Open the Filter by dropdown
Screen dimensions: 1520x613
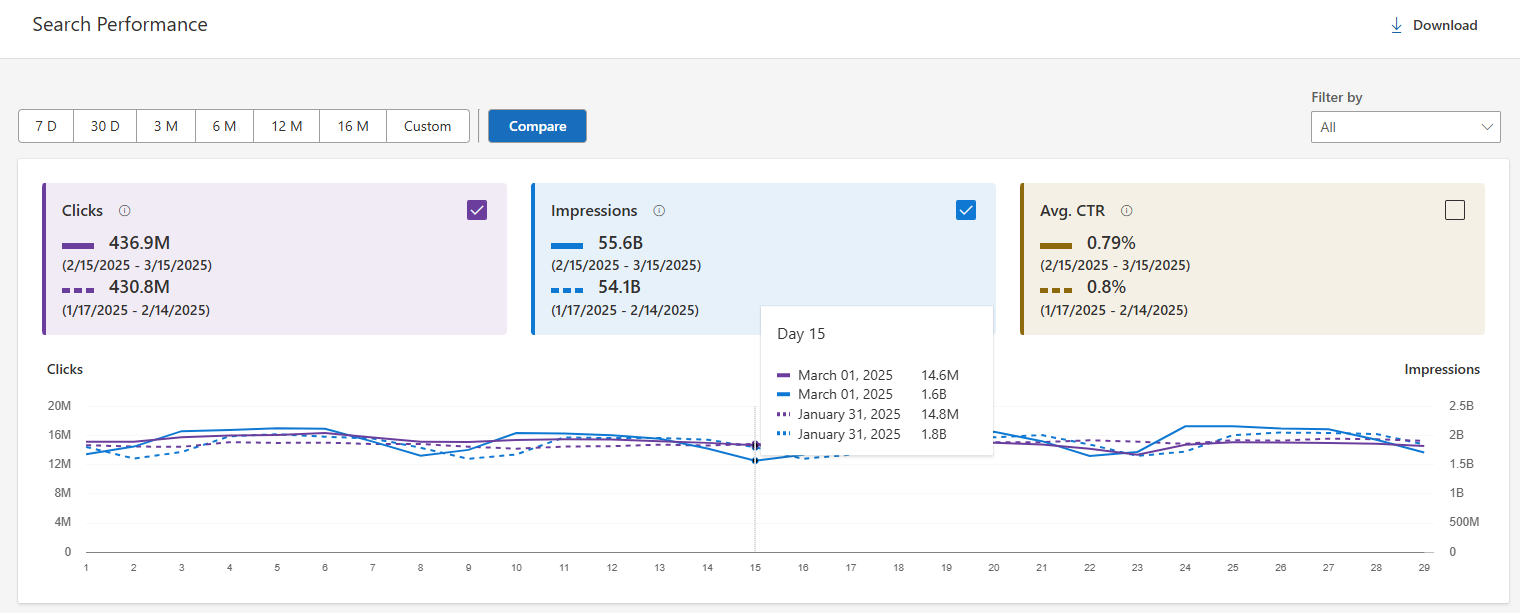coord(1404,127)
